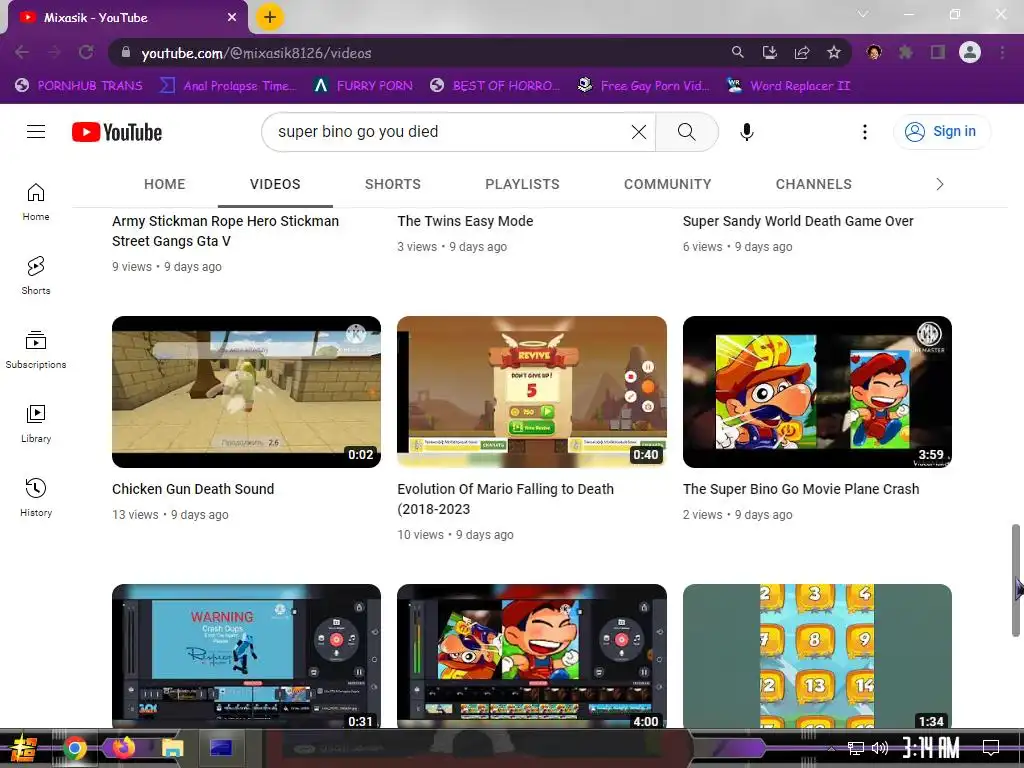Reload the page
Screen dimensions: 1024x768
86,53
